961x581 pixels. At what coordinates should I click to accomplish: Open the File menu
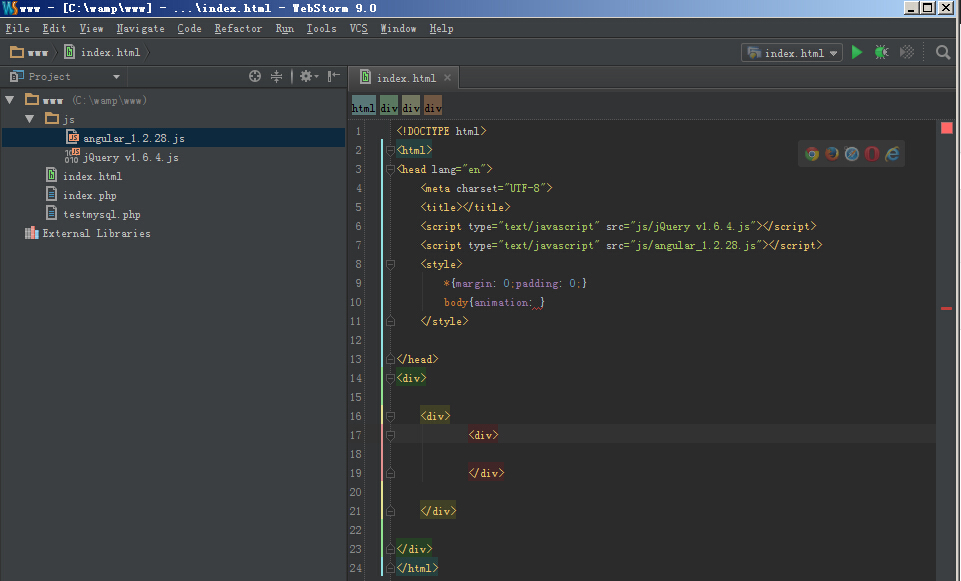[17, 28]
